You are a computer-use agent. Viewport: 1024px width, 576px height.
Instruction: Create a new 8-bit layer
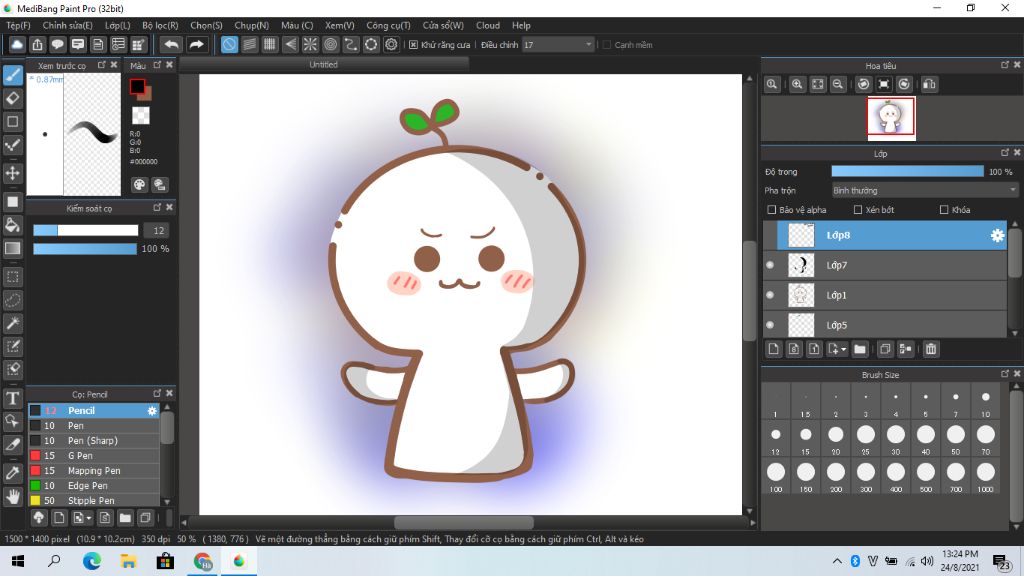click(794, 349)
